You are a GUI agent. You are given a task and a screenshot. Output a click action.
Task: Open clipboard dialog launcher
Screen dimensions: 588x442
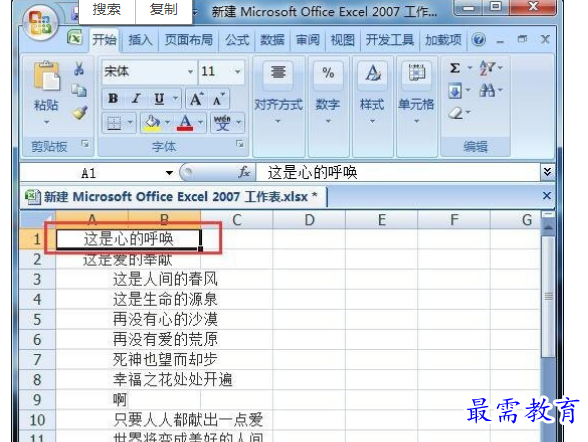click(86, 144)
